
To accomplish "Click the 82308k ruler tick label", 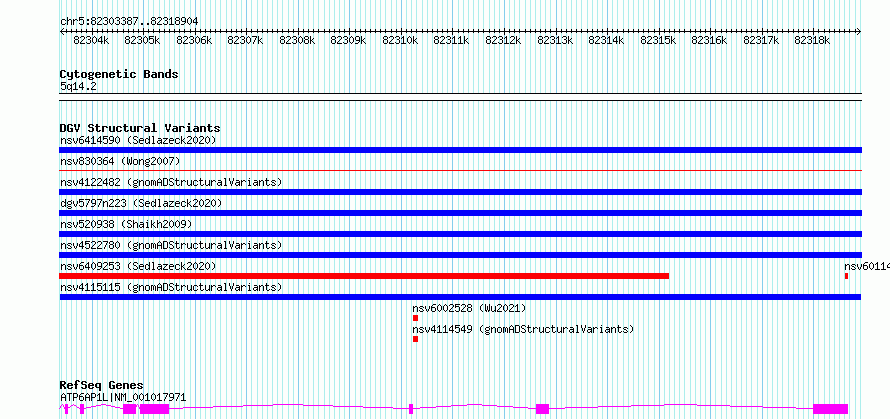I will coord(297,40).
